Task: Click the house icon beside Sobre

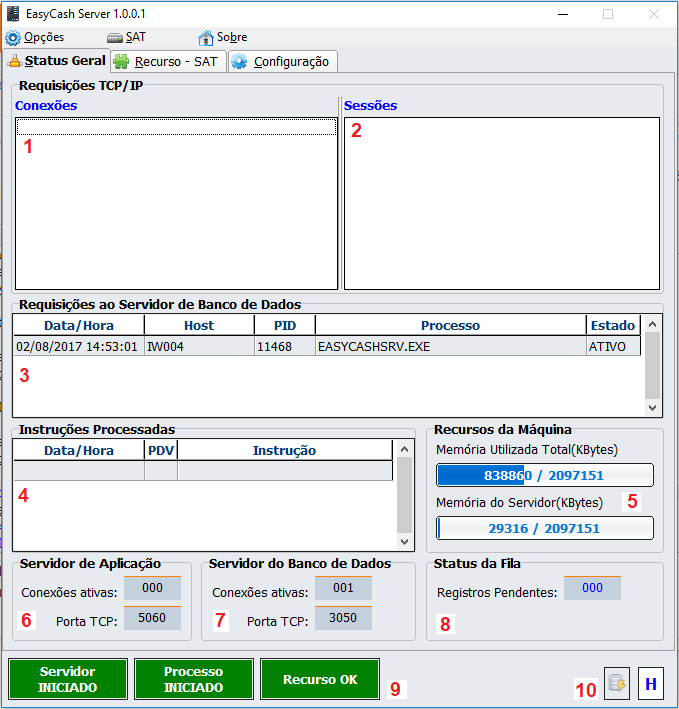Action: [206, 38]
